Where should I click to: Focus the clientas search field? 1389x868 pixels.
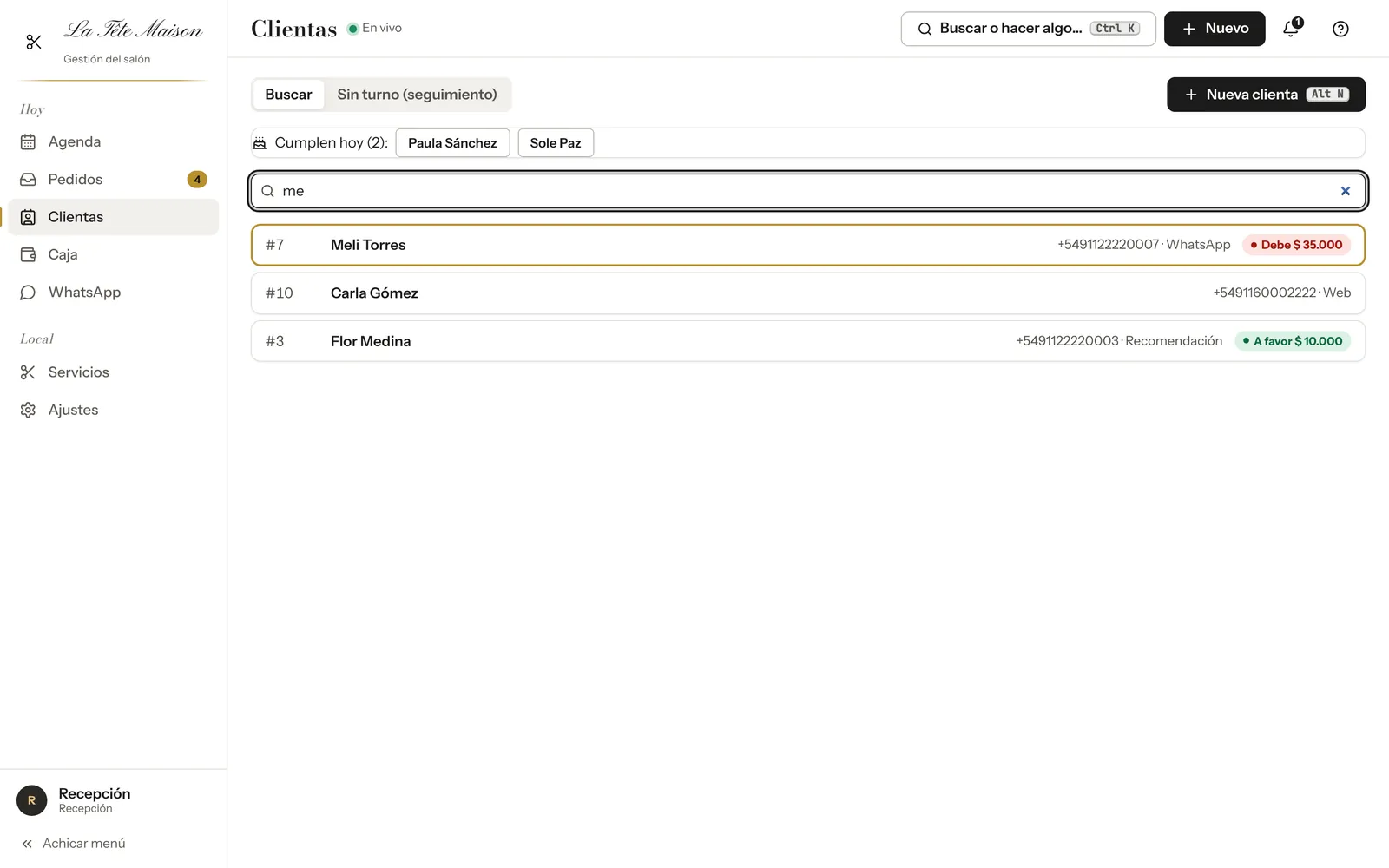pyautogui.click(x=808, y=191)
